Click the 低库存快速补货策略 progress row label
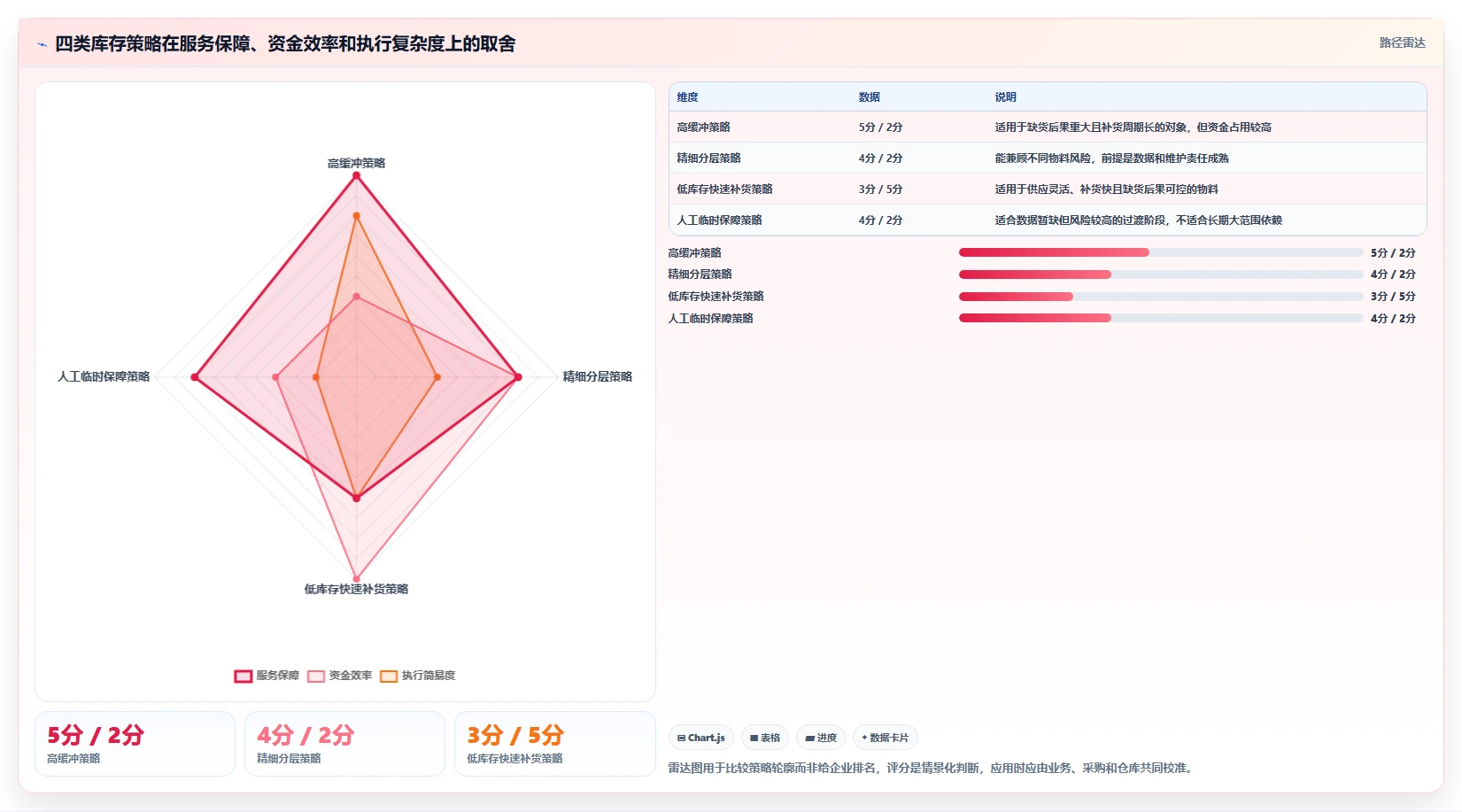 point(716,297)
